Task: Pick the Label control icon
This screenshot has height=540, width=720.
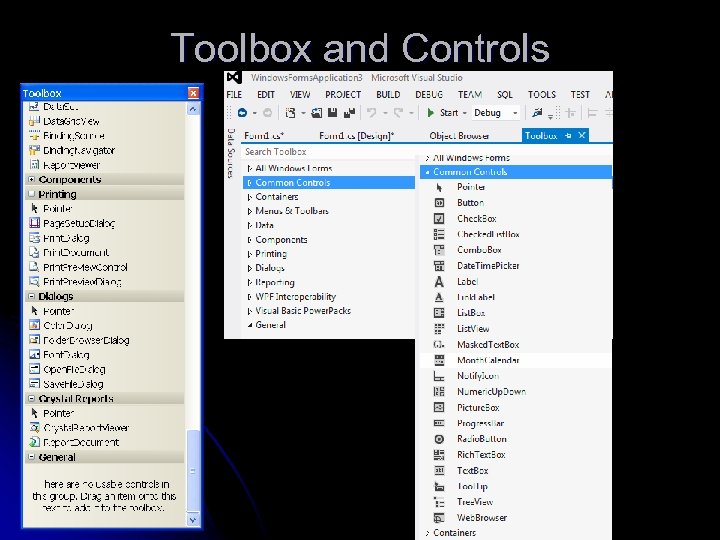Action: [439, 281]
